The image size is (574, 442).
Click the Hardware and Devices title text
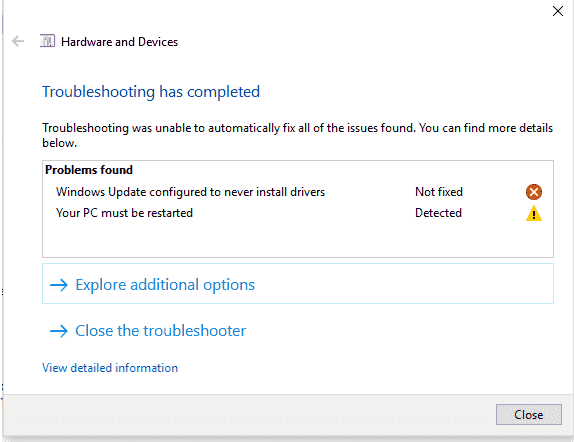pyautogui.click(x=119, y=42)
